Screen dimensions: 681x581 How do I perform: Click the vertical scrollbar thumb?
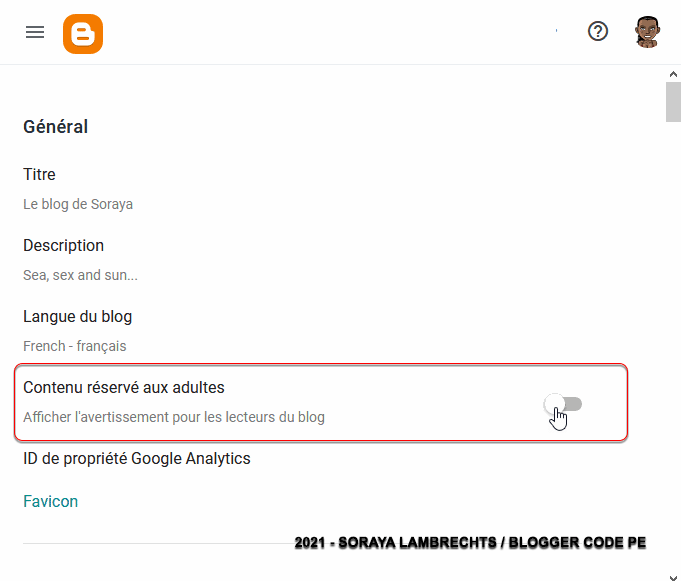[x=673, y=103]
